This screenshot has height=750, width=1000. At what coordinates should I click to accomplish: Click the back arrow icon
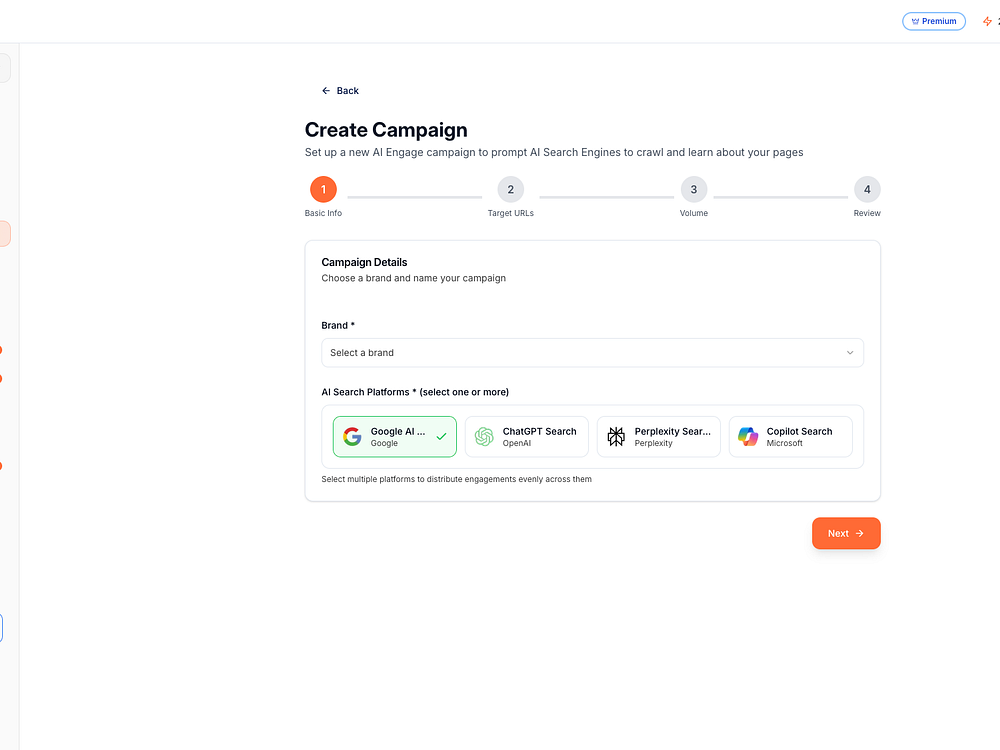326,91
